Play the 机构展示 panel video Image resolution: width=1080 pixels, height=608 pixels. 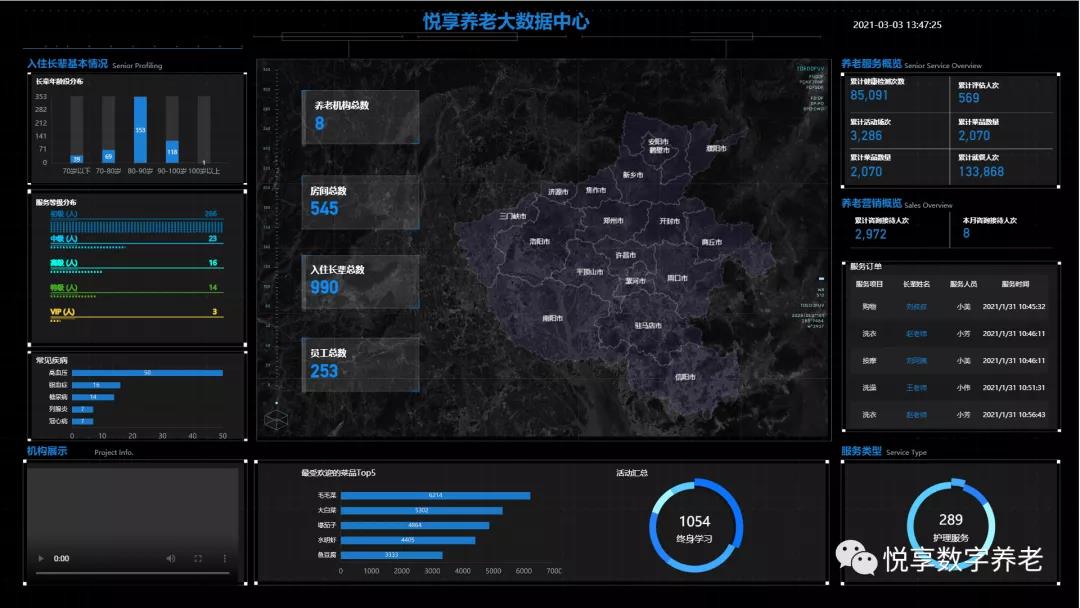click(40, 558)
